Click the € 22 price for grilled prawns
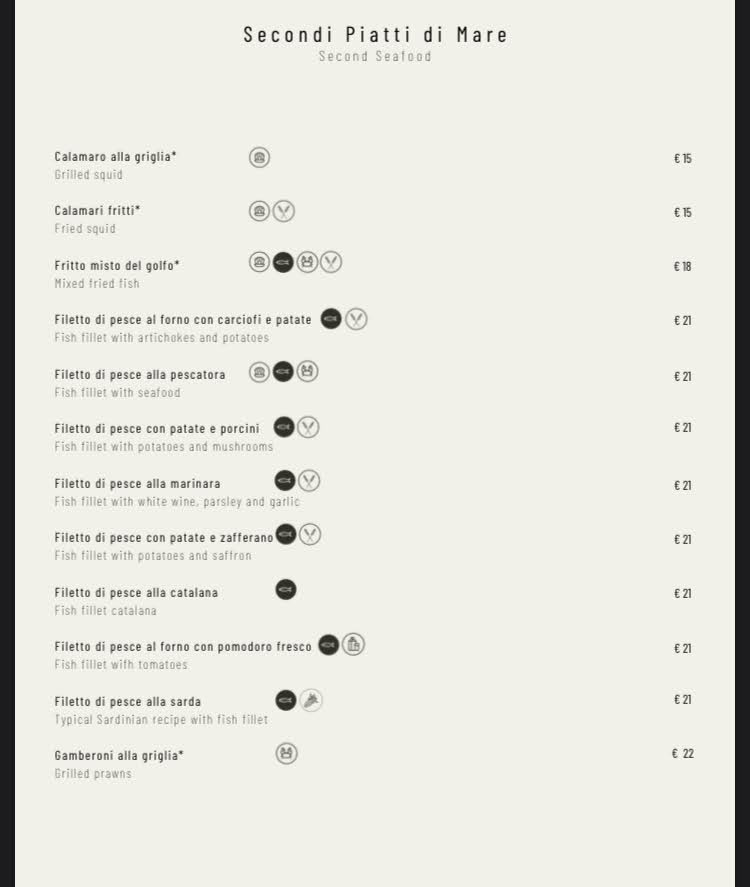 pyautogui.click(x=683, y=754)
